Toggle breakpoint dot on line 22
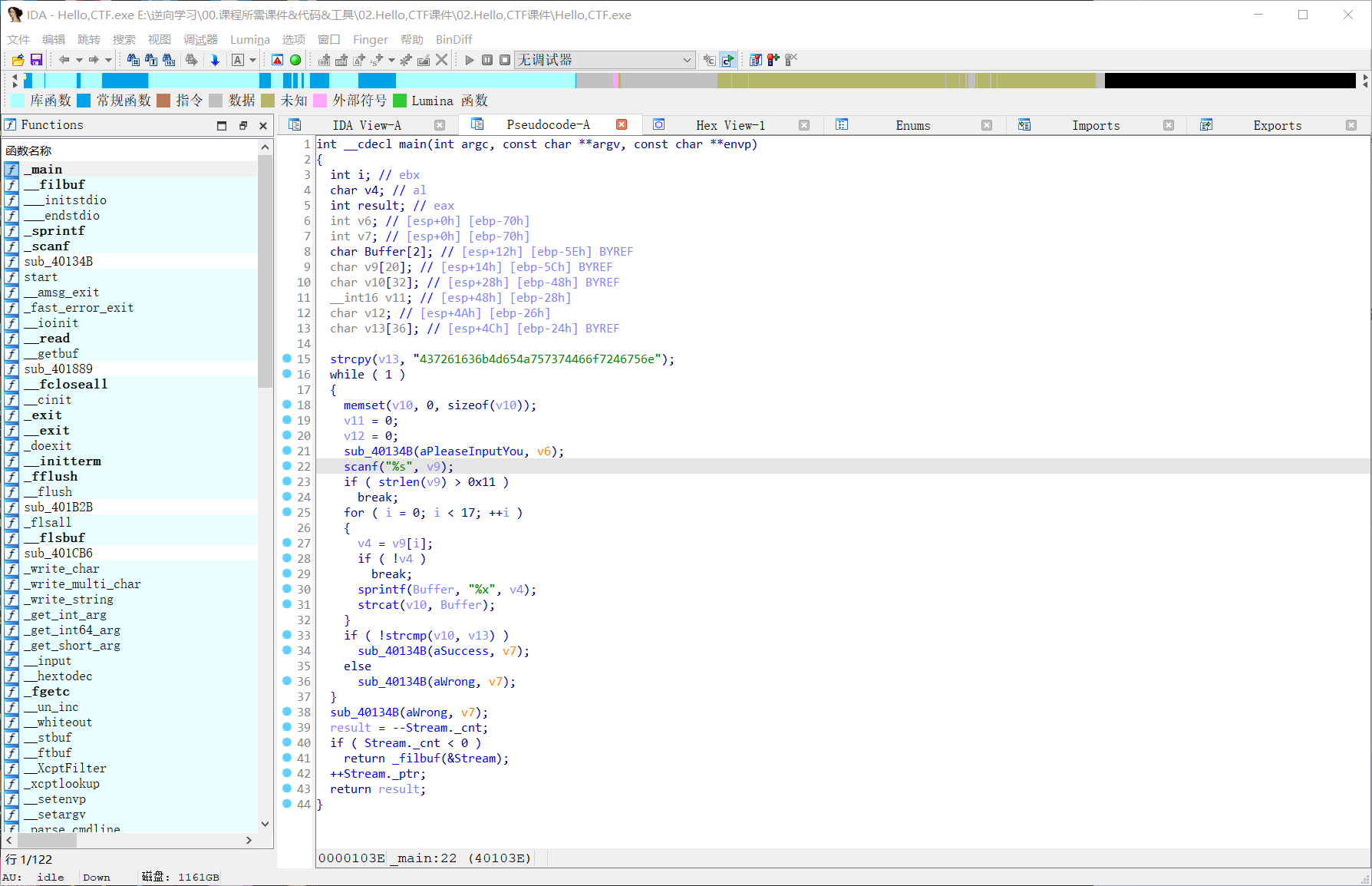 (x=287, y=466)
